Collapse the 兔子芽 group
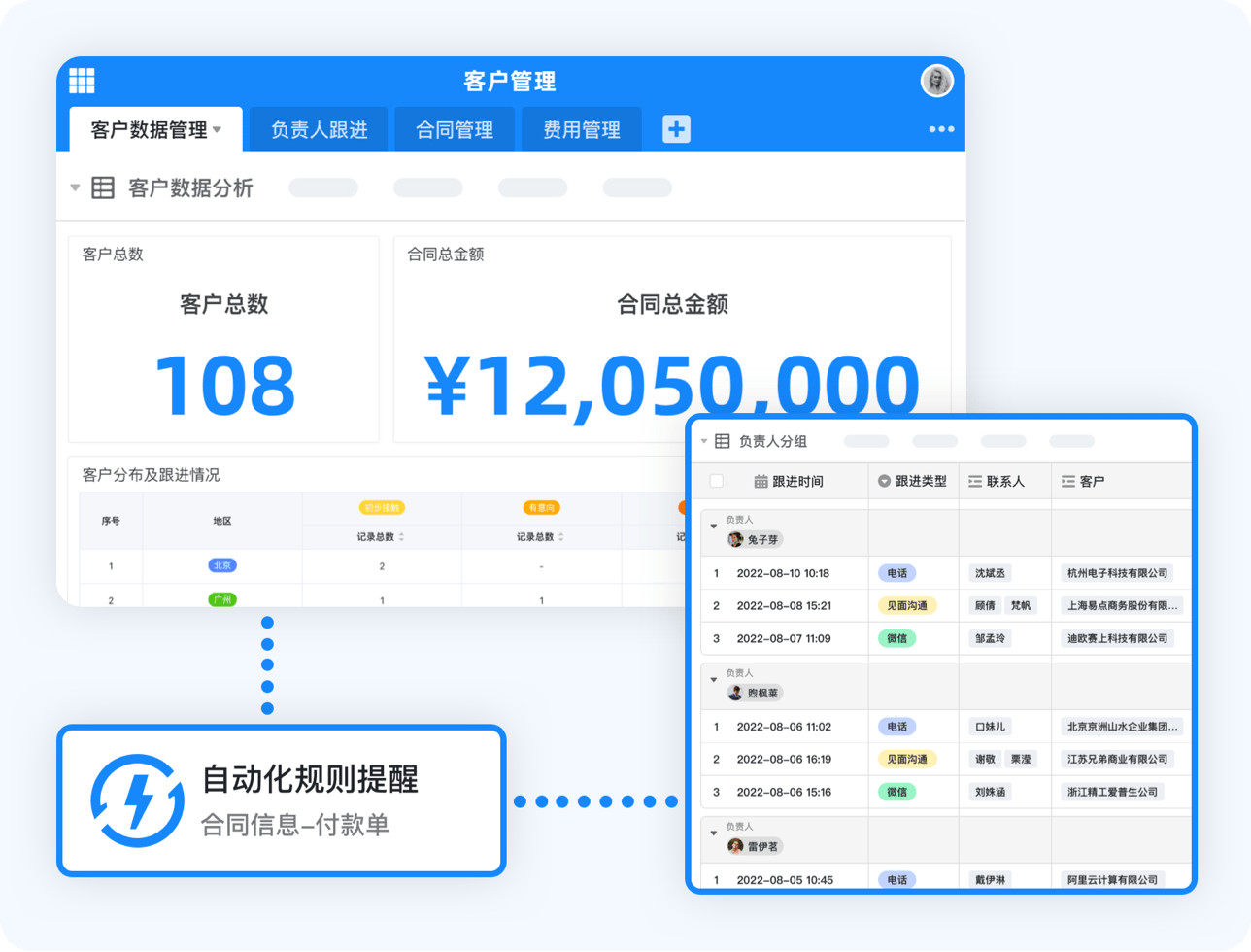This screenshot has height=952, width=1251. [x=714, y=527]
